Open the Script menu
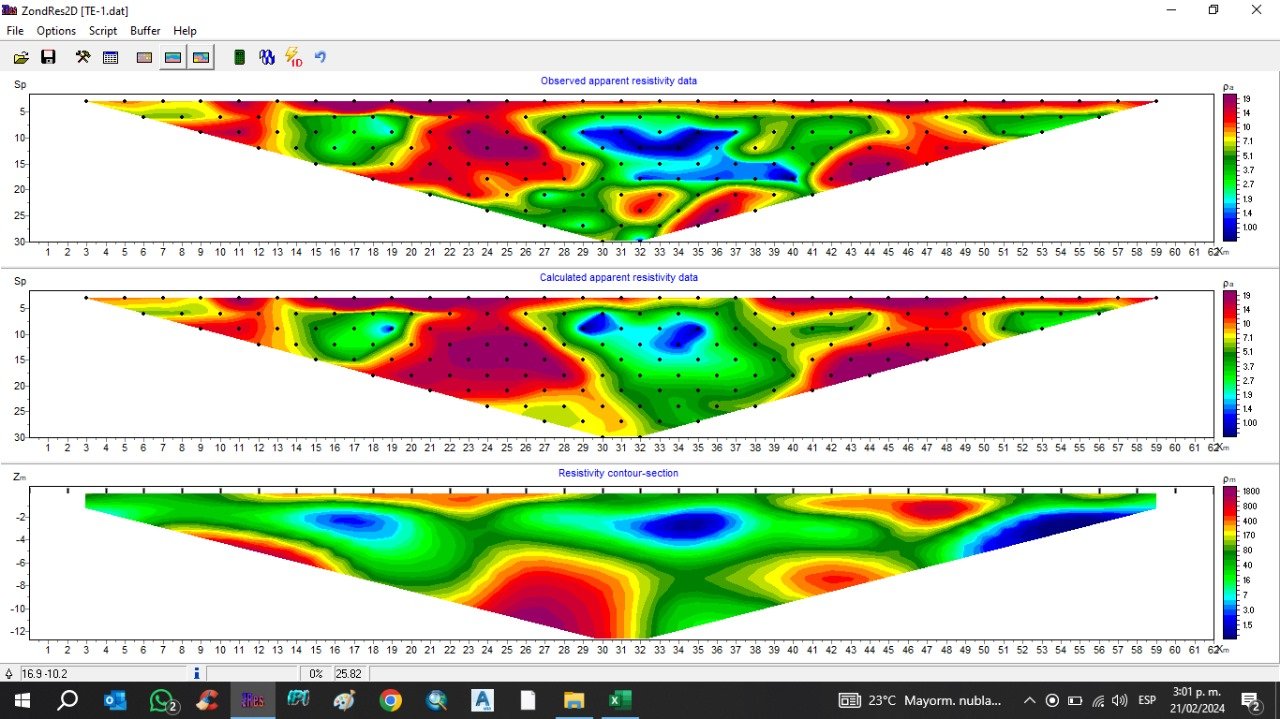 pos(103,31)
